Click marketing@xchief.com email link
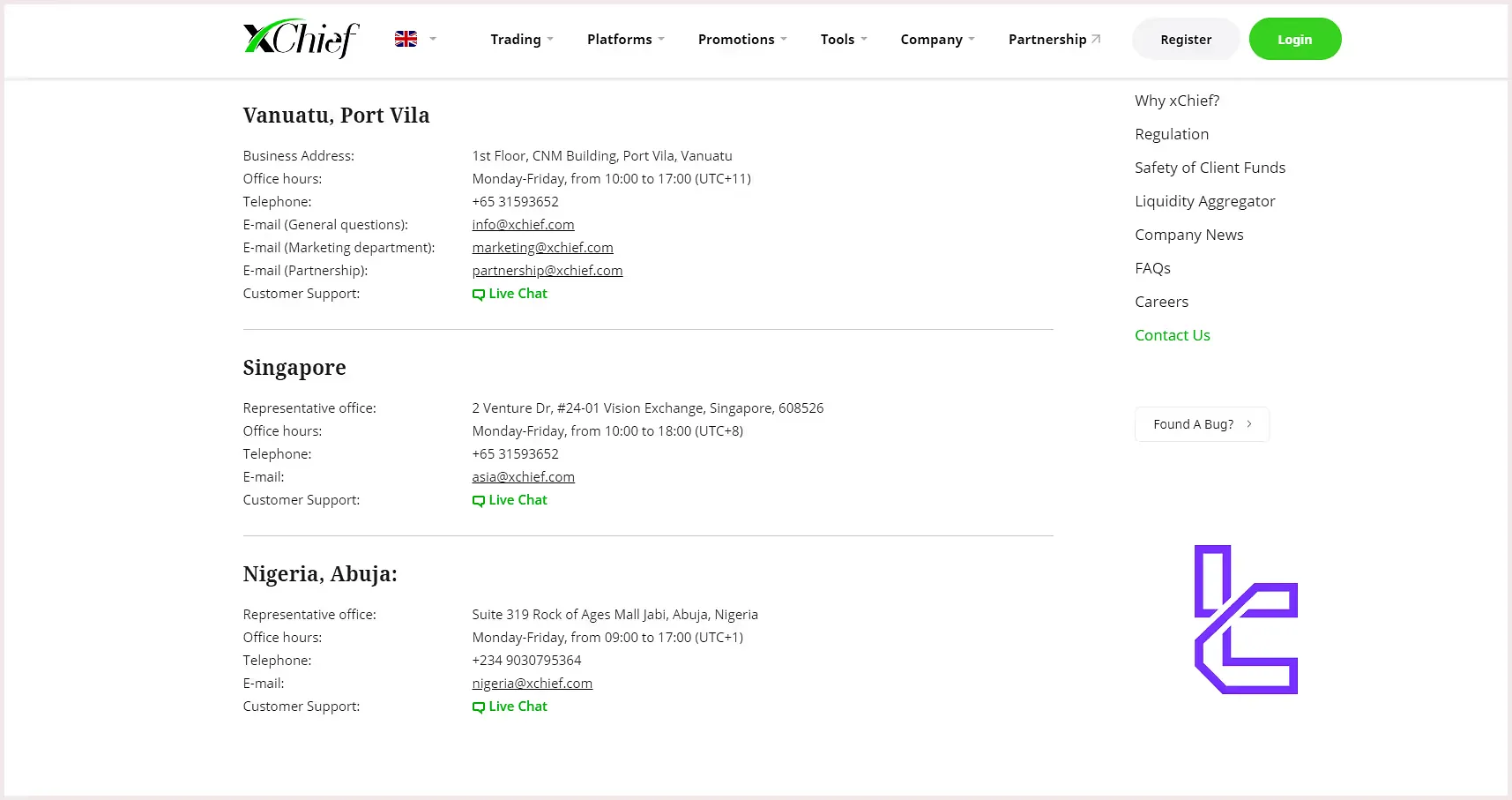1512x800 pixels. [x=542, y=248]
